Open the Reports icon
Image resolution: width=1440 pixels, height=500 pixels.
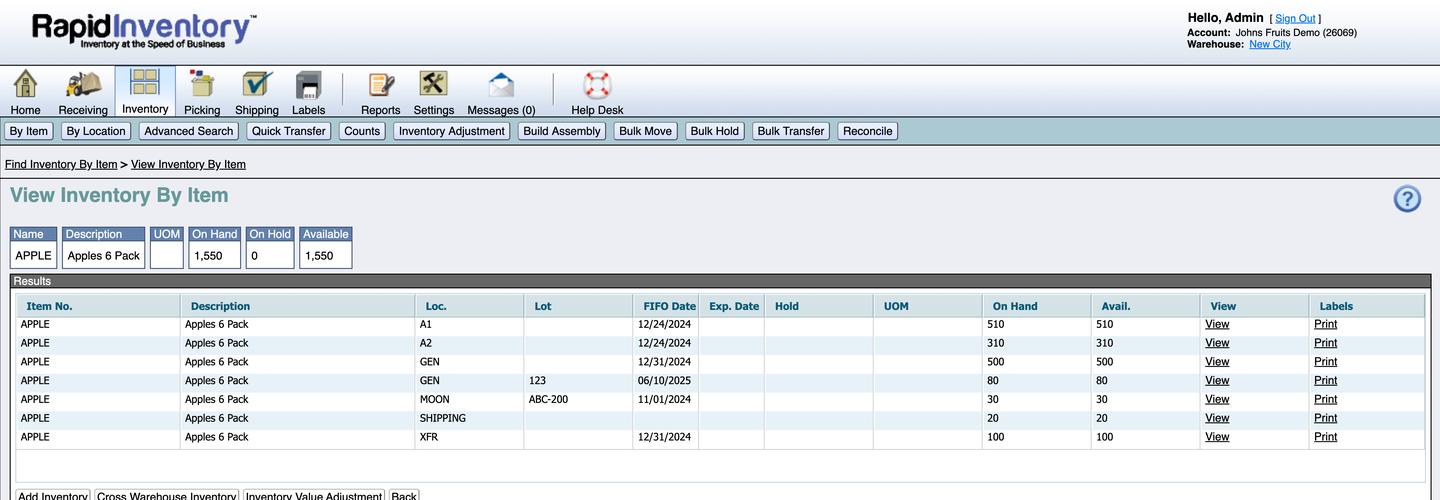click(x=380, y=86)
